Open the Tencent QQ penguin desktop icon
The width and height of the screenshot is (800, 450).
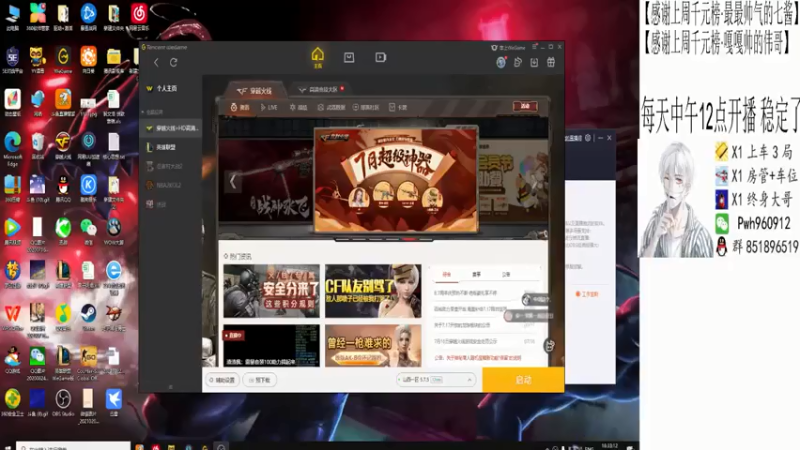point(63,189)
